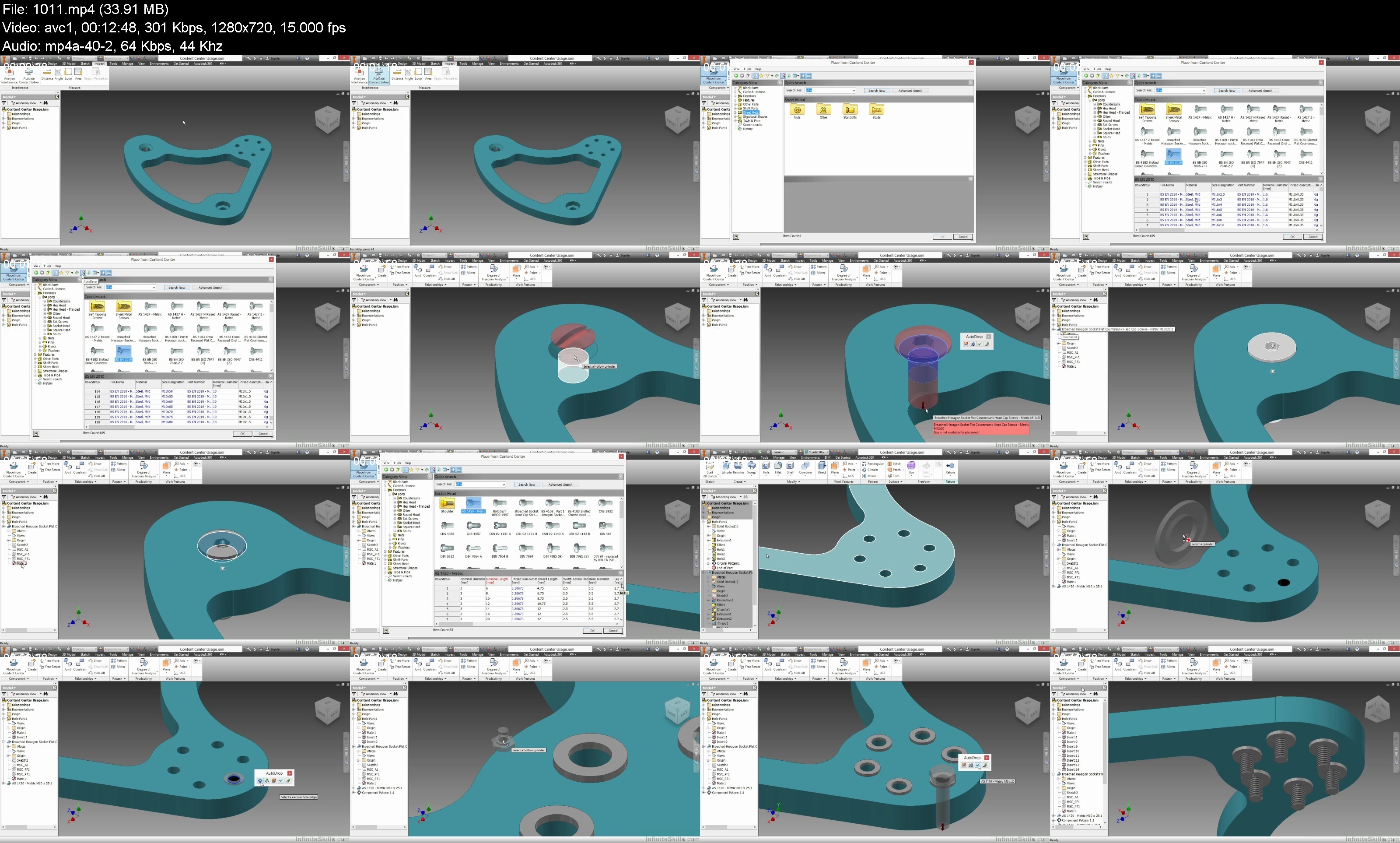Click Cancel in Socket Head dialog

[x=613, y=631]
